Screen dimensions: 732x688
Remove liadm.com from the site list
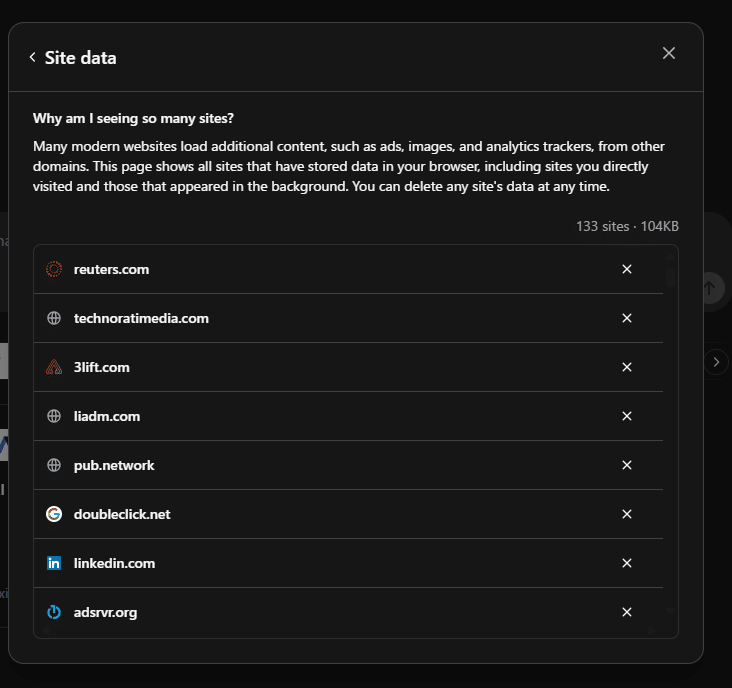(626, 416)
